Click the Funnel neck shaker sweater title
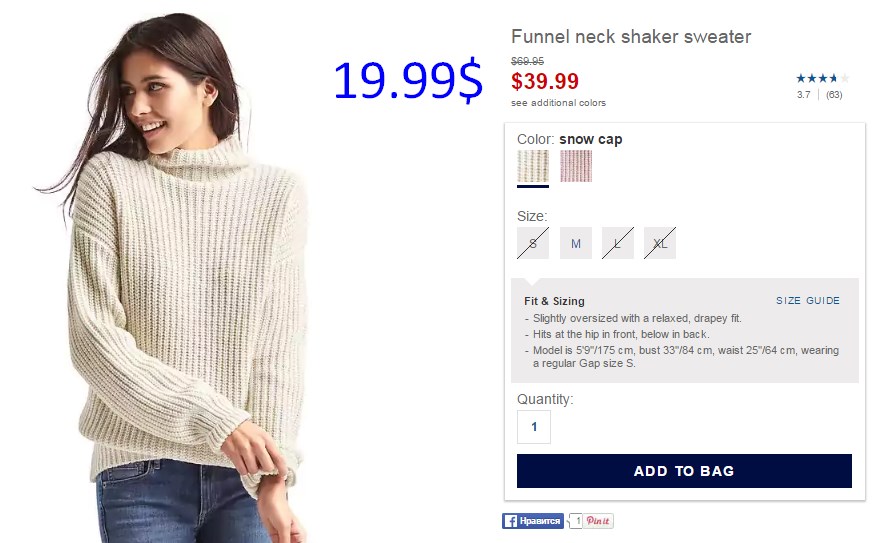The width and height of the screenshot is (879, 543). (631, 37)
